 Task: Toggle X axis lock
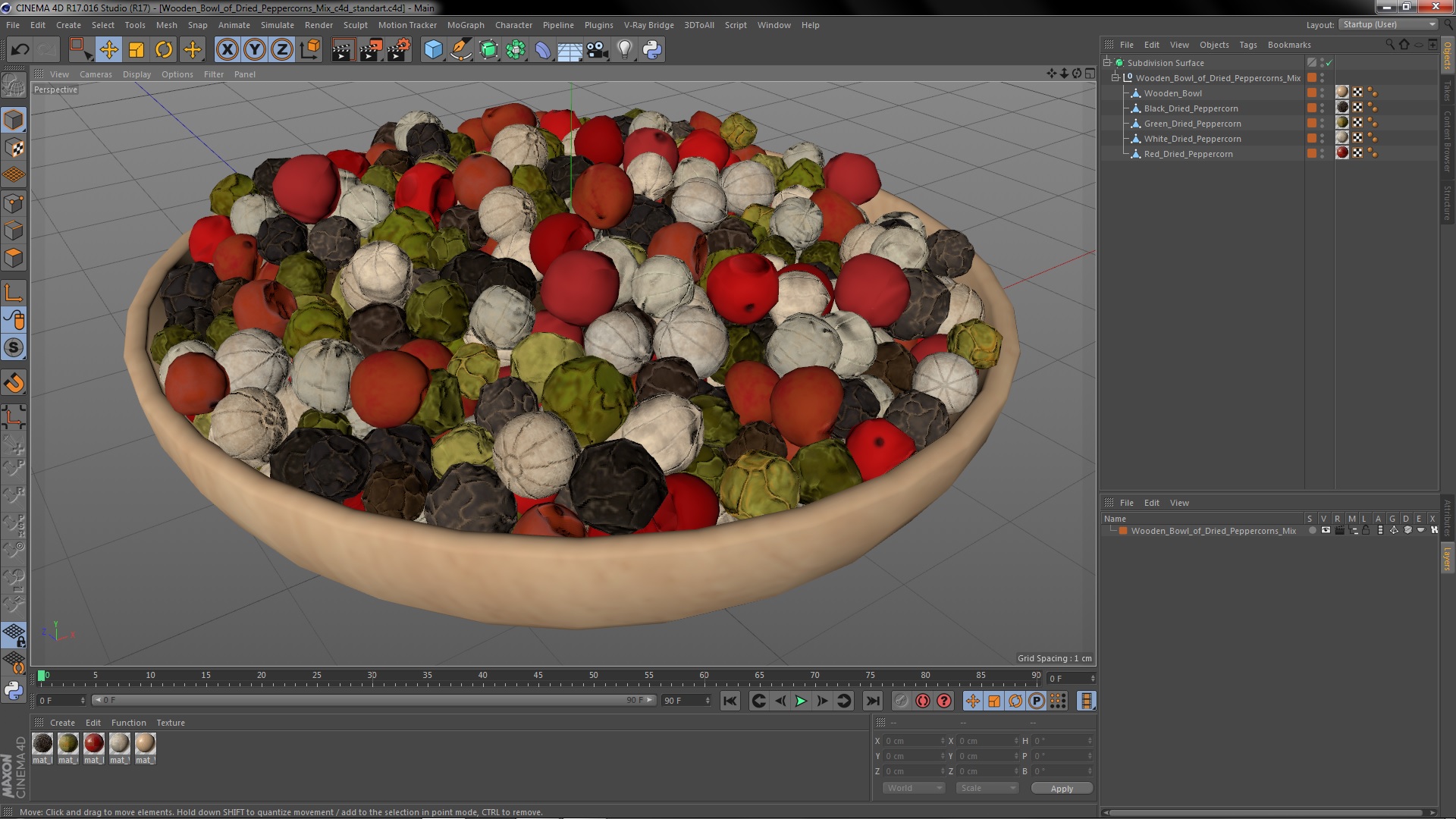[227, 50]
